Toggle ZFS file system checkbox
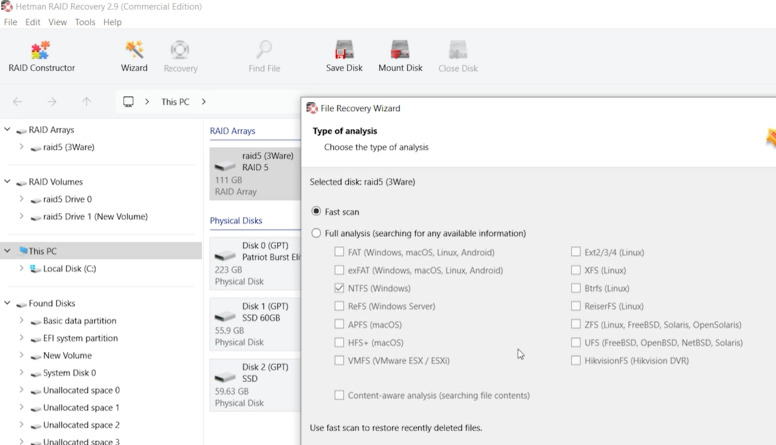The width and height of the screenshot is (776, 445). 576,324
